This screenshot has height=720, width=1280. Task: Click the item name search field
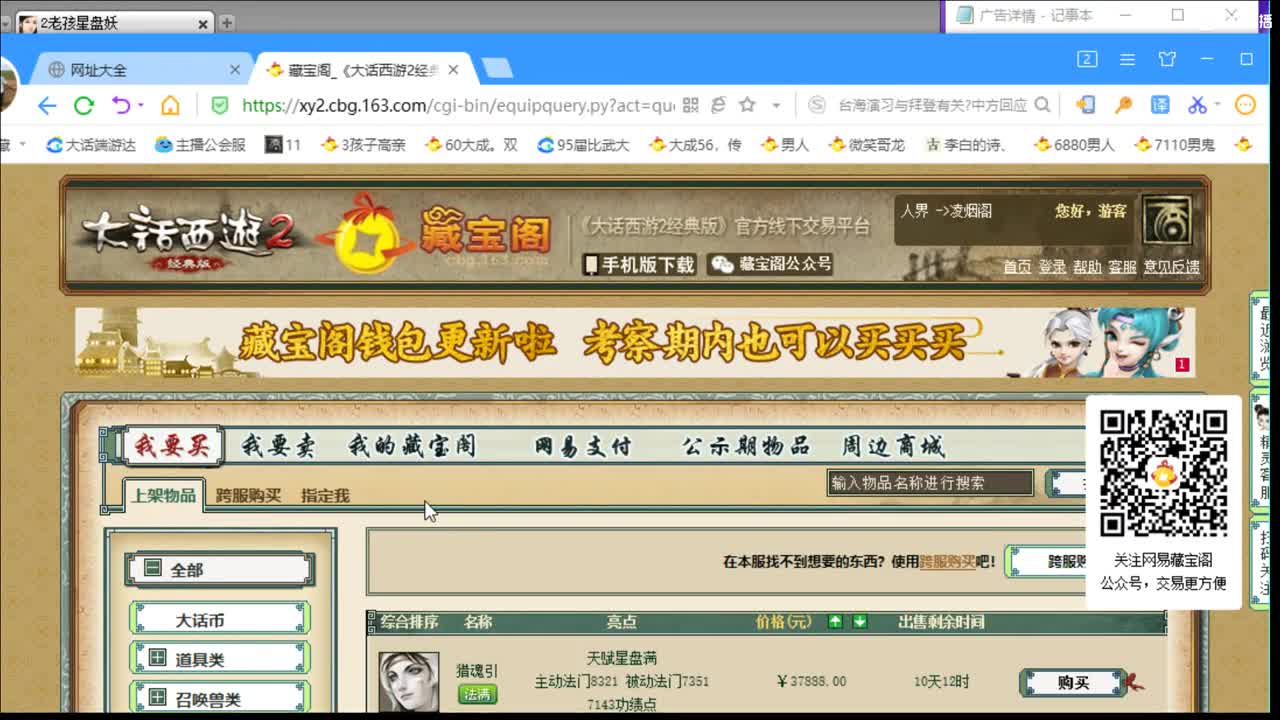click(x=930, y=483)
